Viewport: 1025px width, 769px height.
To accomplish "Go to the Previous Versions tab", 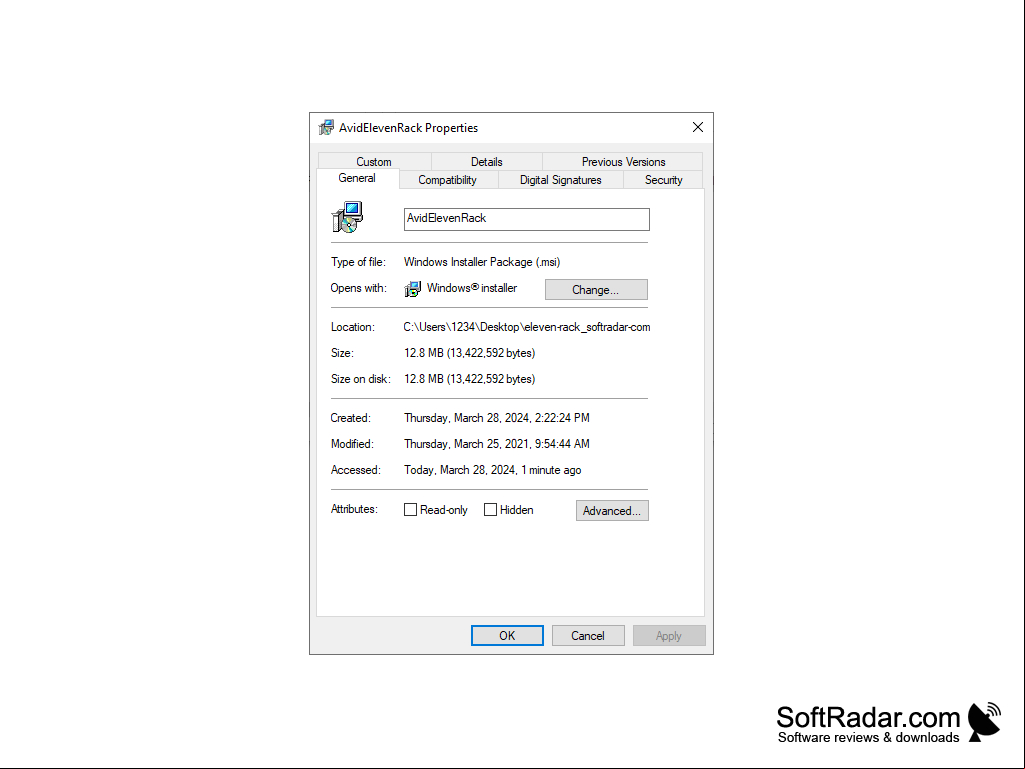I will tap(623, 162).
